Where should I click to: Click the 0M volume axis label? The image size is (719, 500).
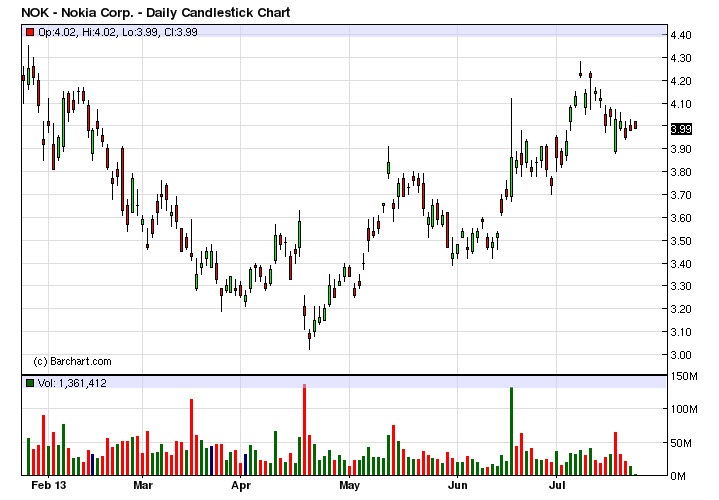pyautogui.click(x=678, y=476)
